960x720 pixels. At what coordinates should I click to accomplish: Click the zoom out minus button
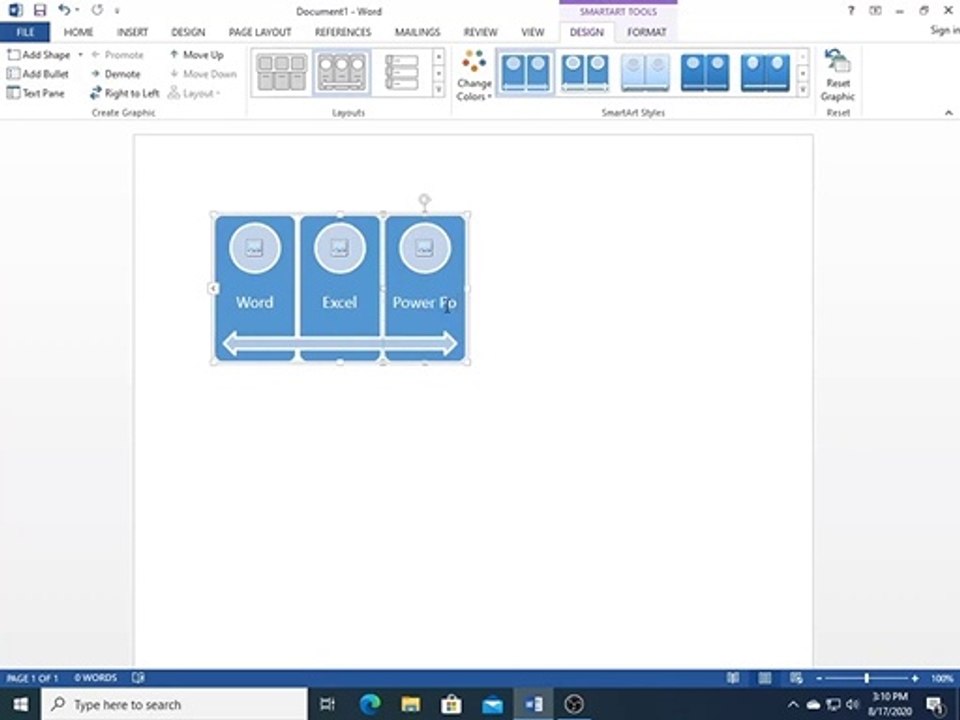(x=819, y=678)
